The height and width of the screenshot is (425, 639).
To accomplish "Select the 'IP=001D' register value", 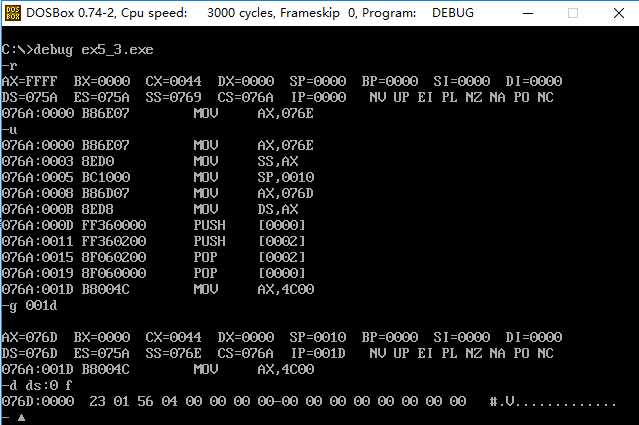I will coord(318,353).
